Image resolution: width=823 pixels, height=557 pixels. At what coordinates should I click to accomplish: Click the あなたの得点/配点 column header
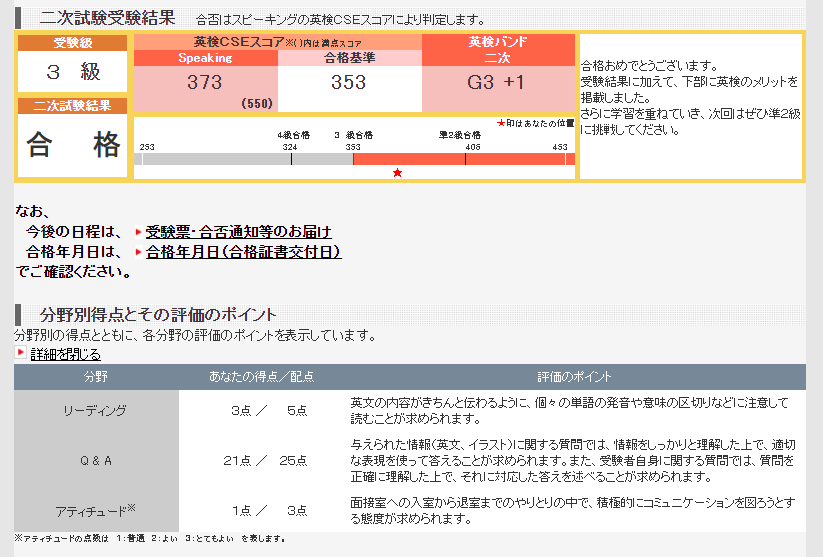[x=261, y=377]
